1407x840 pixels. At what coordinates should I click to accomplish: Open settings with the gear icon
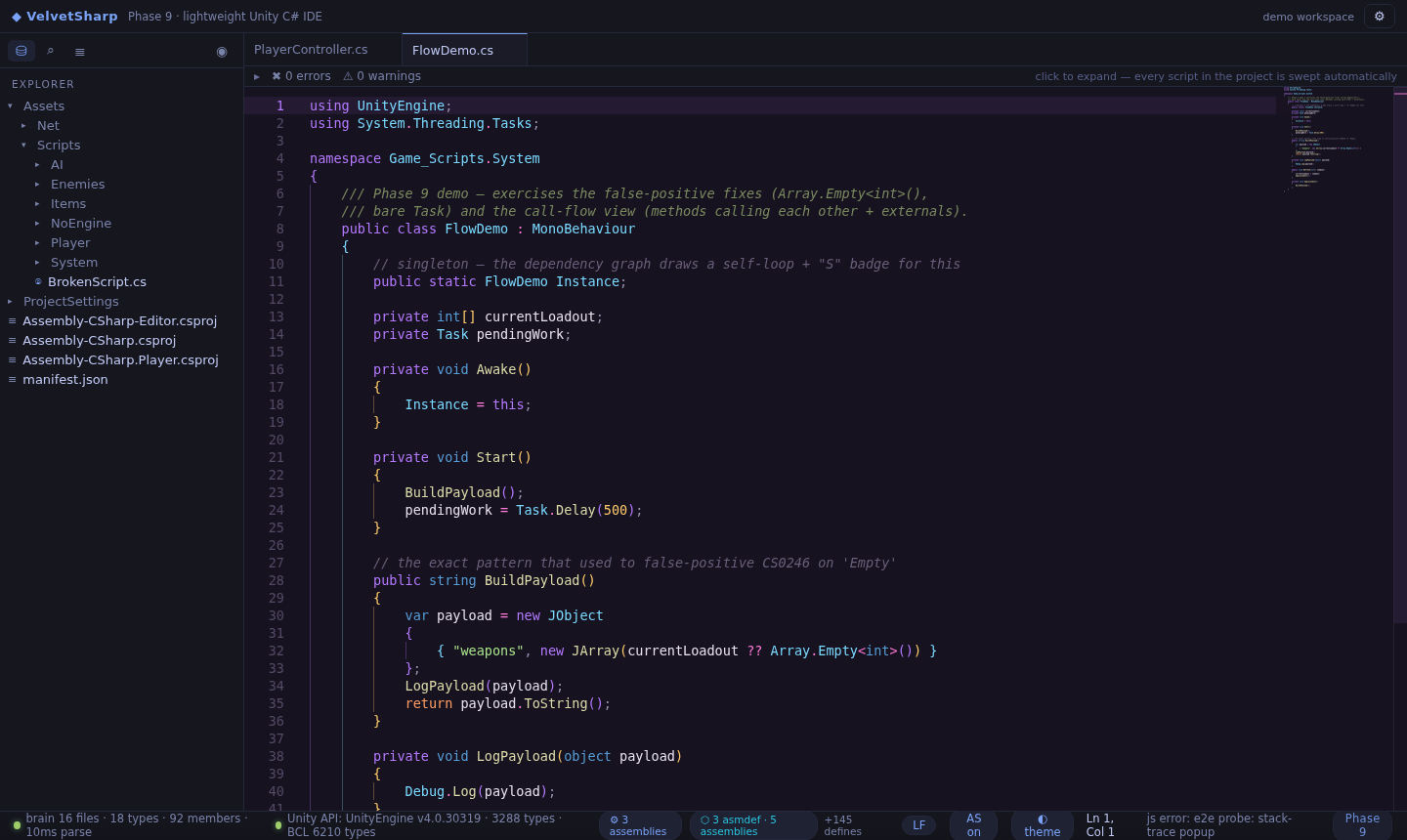[1380, 17]
